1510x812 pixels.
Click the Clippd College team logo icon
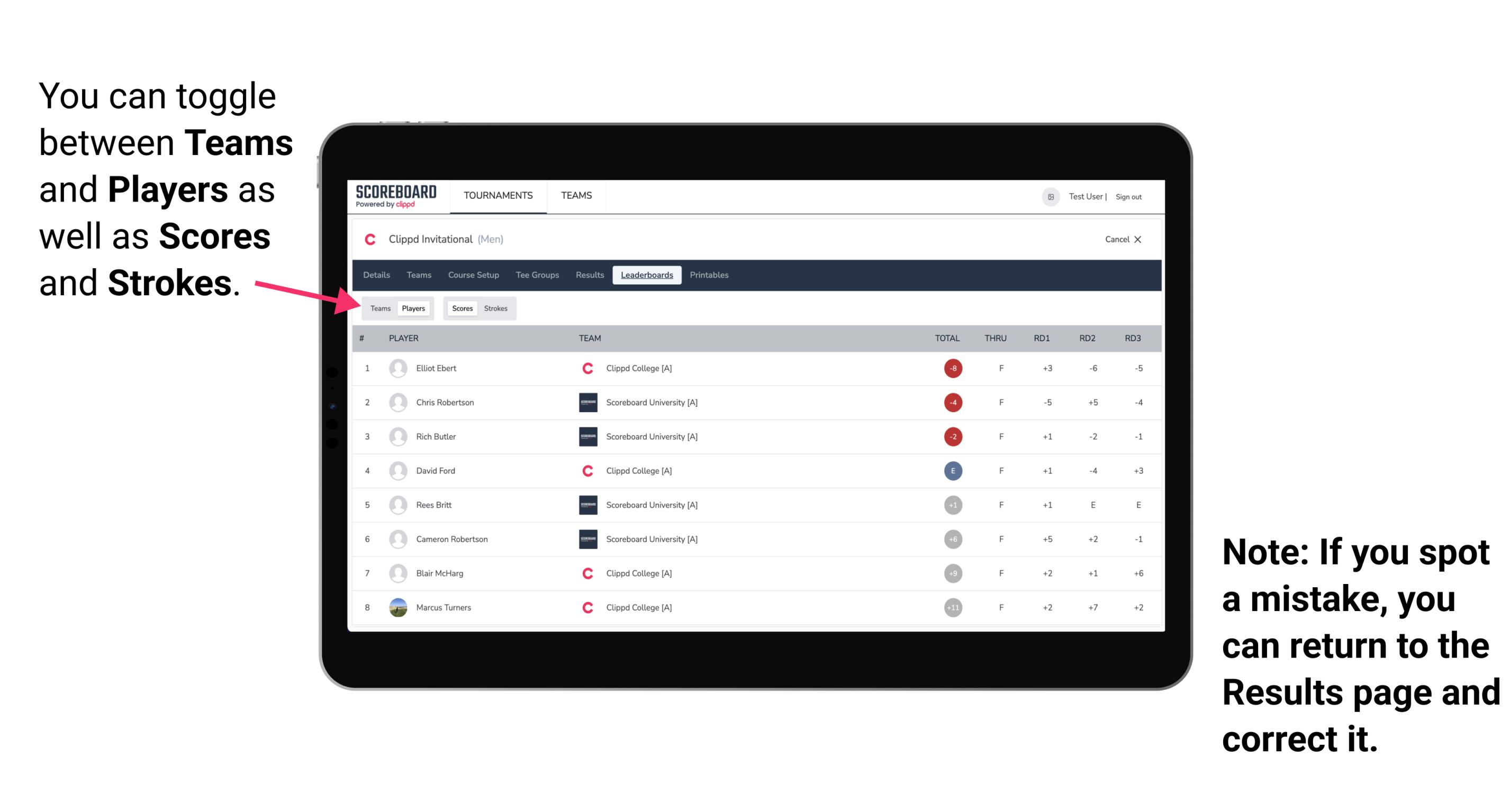tap(586, 368)
